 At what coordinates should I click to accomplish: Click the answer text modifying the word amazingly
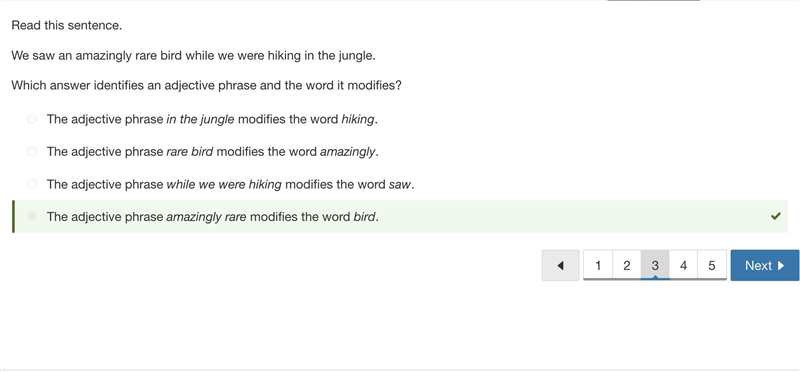(x=213, y=152)
